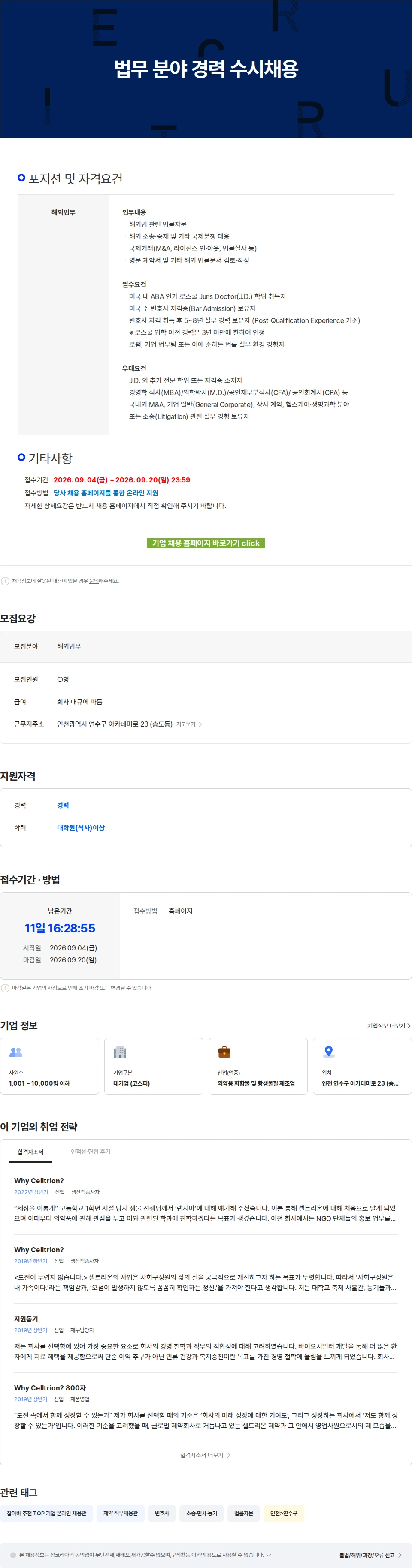The height and width of the screenshot is (1568, 412).
Task: Click the 경력 qualification value
Action: coord(63,805)
